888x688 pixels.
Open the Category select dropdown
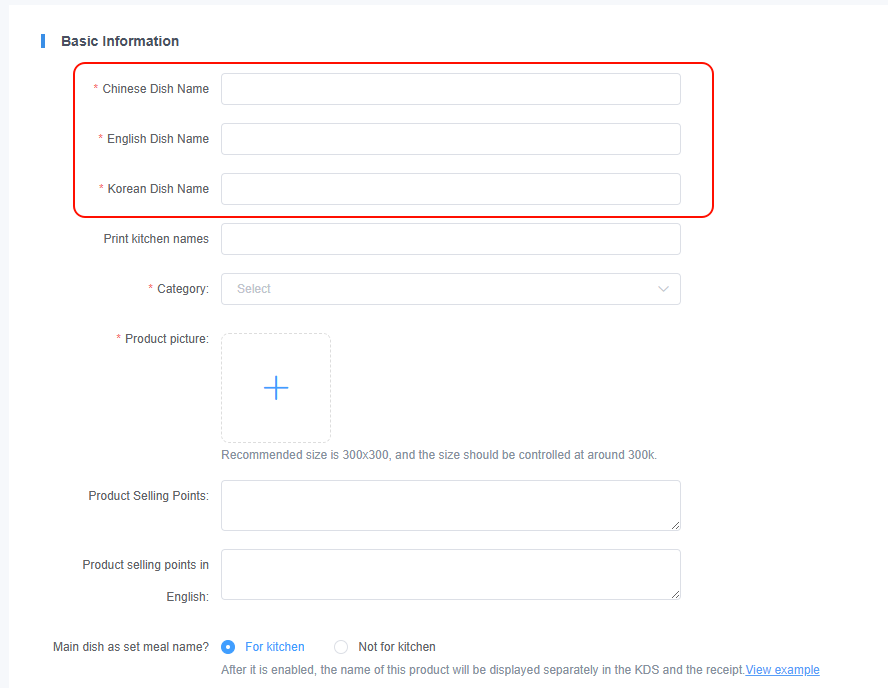click(x=450, y=289)
